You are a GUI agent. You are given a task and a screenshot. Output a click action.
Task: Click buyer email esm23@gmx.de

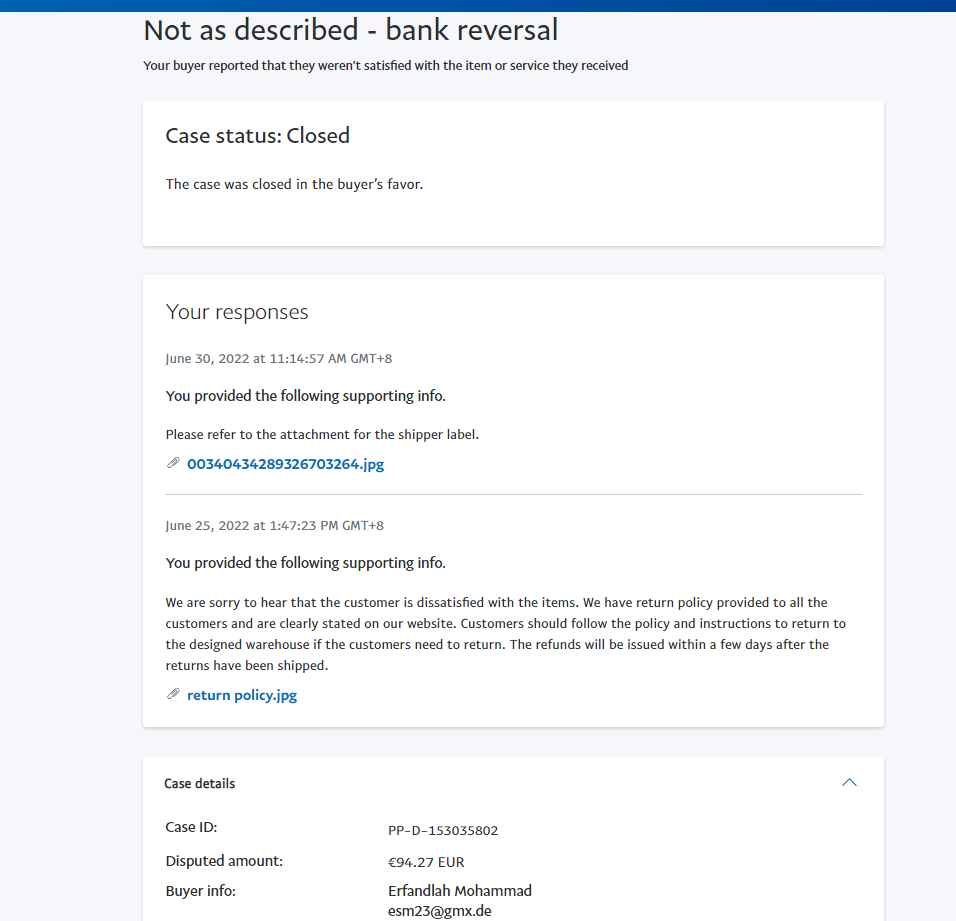pos(439,911)
